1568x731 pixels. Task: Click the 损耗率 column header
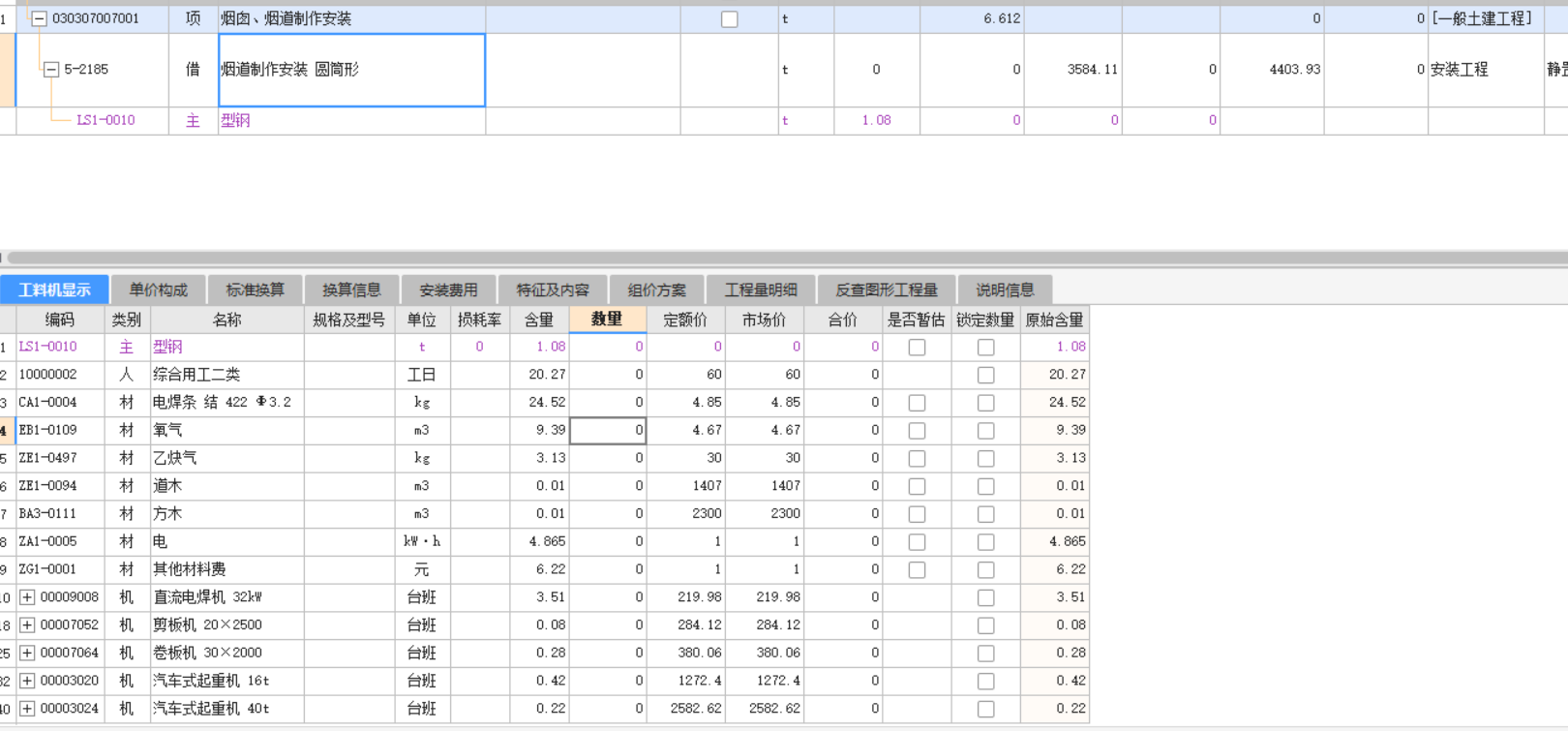(x=480, y=320)
